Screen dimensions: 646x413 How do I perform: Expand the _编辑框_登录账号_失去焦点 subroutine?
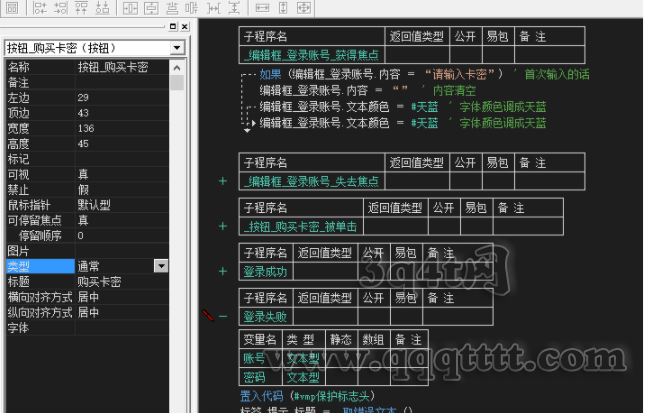tap(223, 181)
